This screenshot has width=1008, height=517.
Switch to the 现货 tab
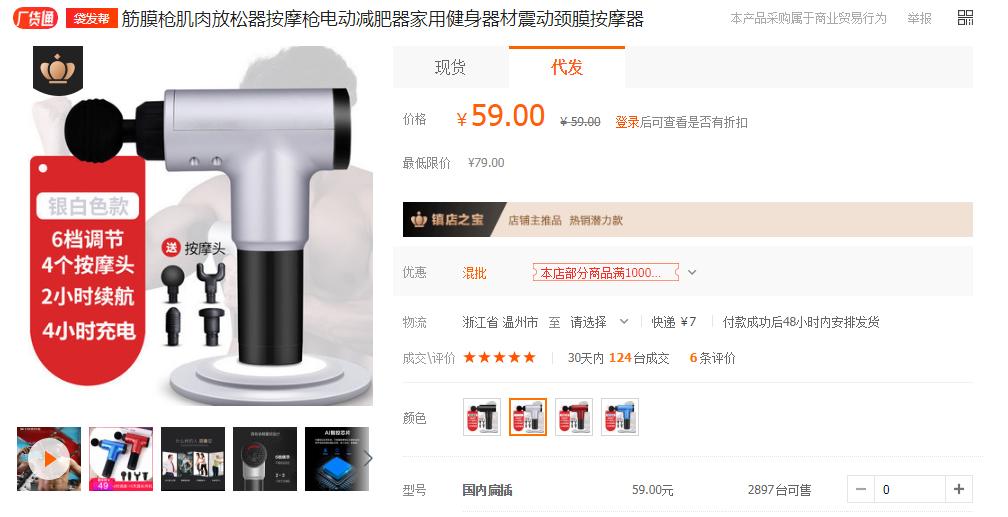point(450,67)
